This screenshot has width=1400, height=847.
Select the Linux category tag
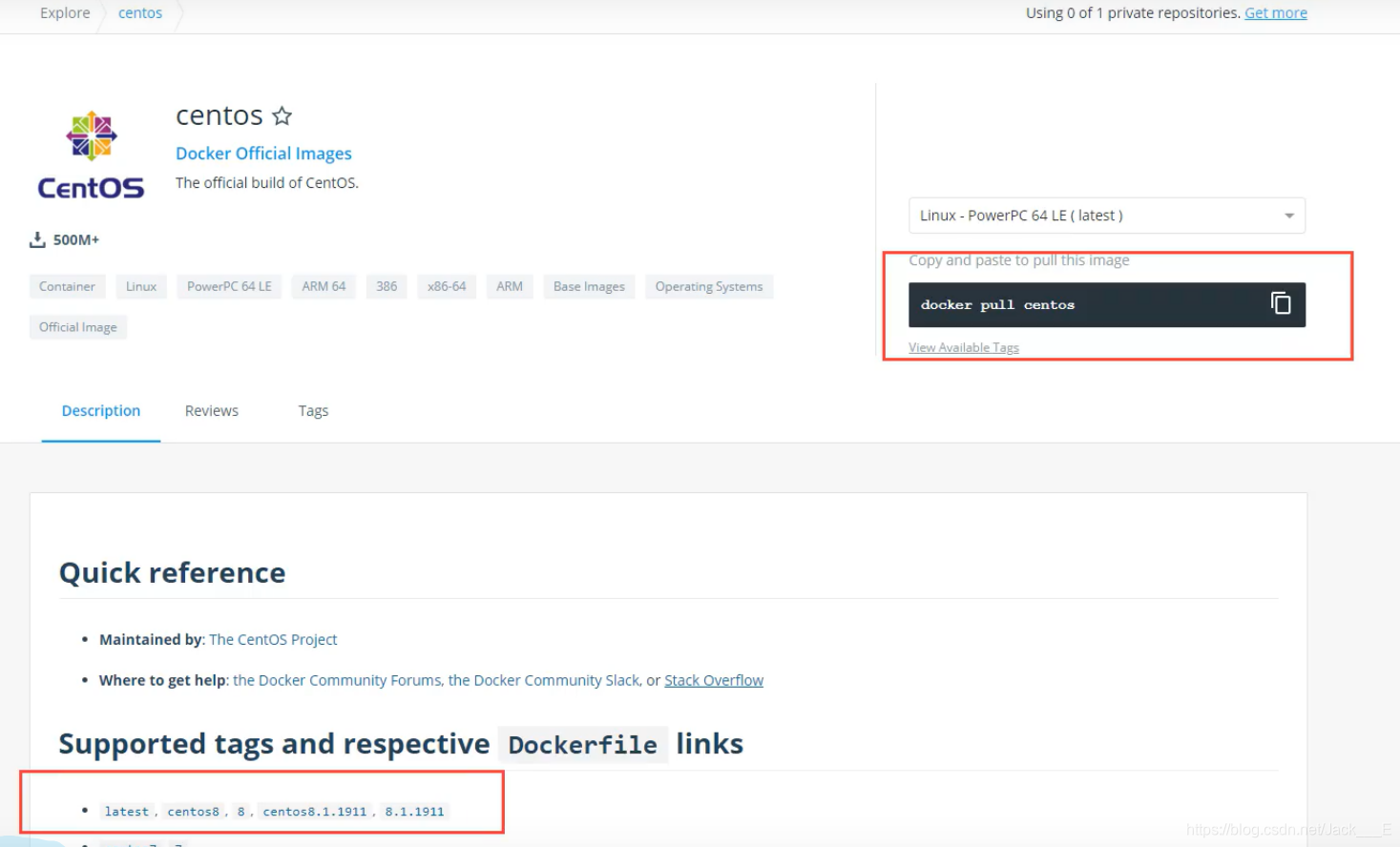click(141, 286)
